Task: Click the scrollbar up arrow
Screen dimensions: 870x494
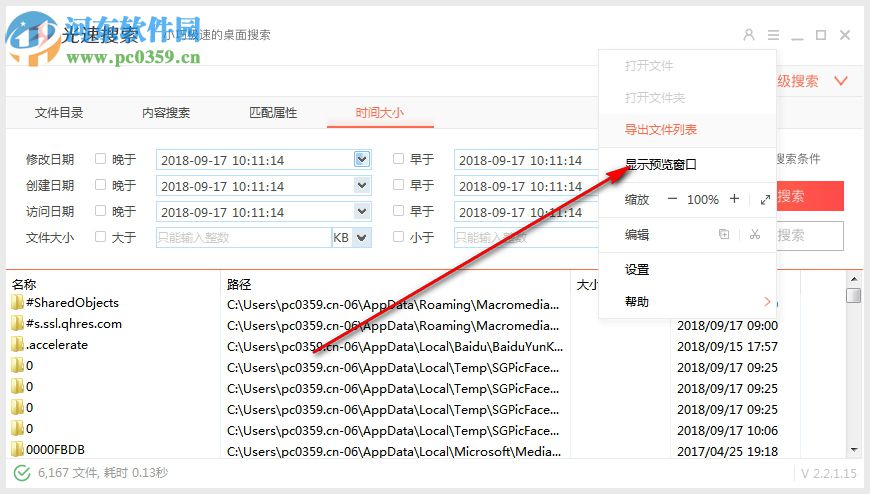Action: [x=854, y=279]
